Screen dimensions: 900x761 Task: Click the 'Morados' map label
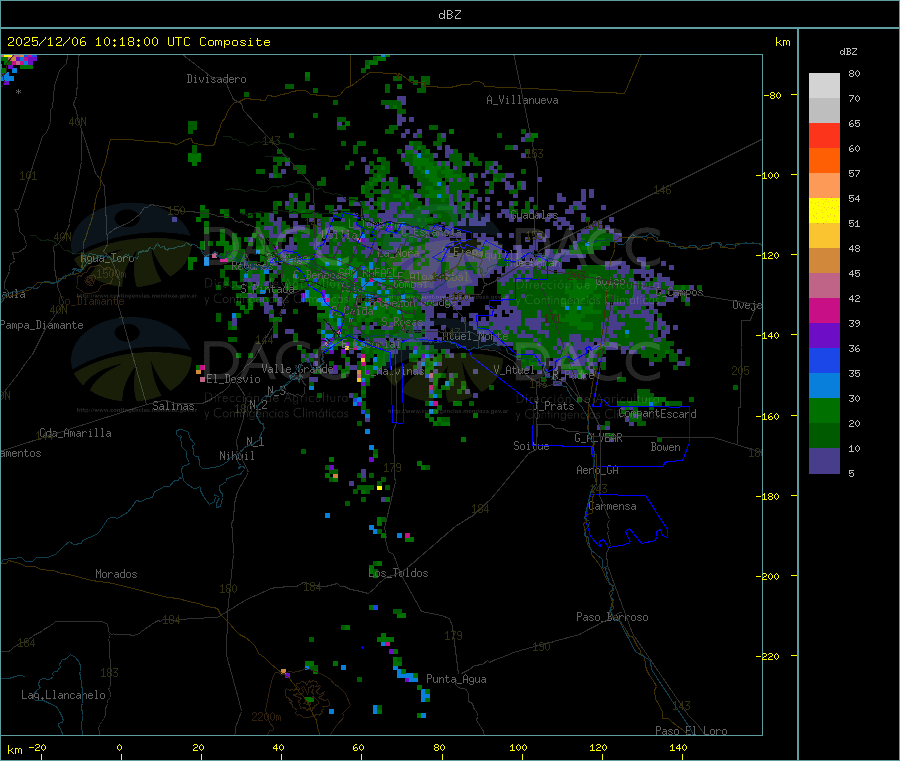coord(116,574)
